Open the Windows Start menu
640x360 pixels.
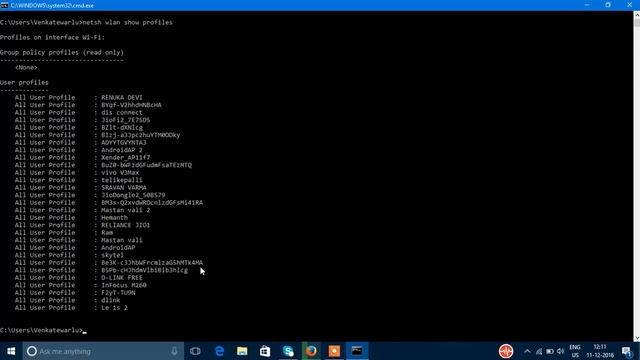11,351
